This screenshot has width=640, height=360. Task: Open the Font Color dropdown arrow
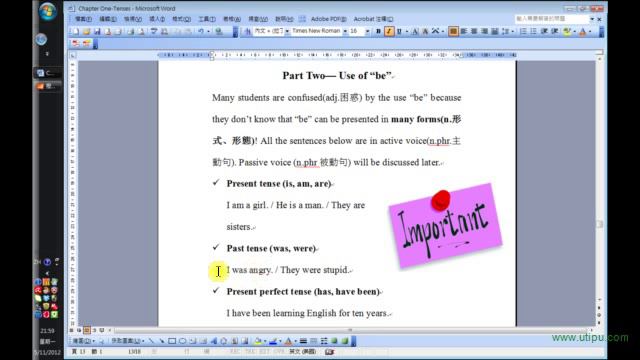tap(590, 31)
